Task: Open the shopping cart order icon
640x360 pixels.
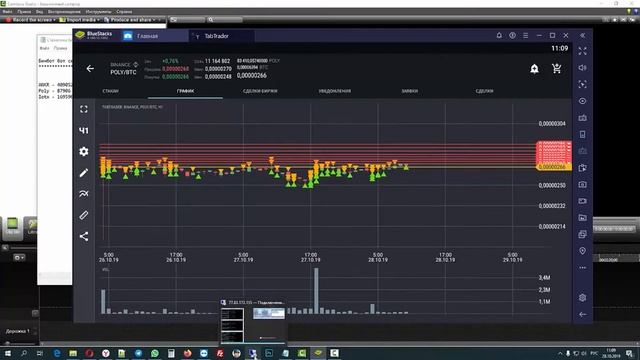Action: [556, 69]
